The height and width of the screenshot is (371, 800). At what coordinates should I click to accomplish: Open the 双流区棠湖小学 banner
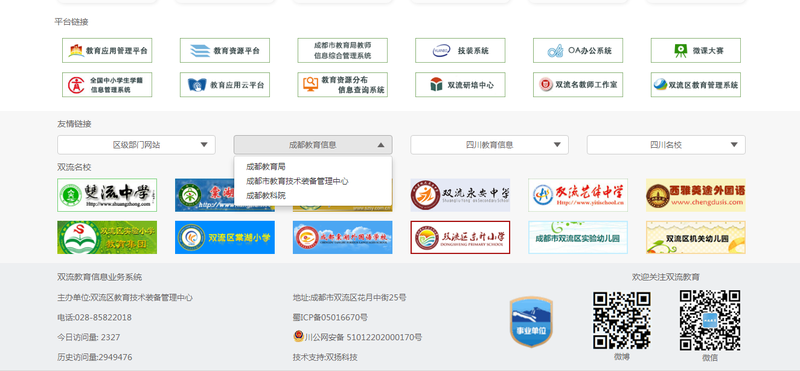224,237
